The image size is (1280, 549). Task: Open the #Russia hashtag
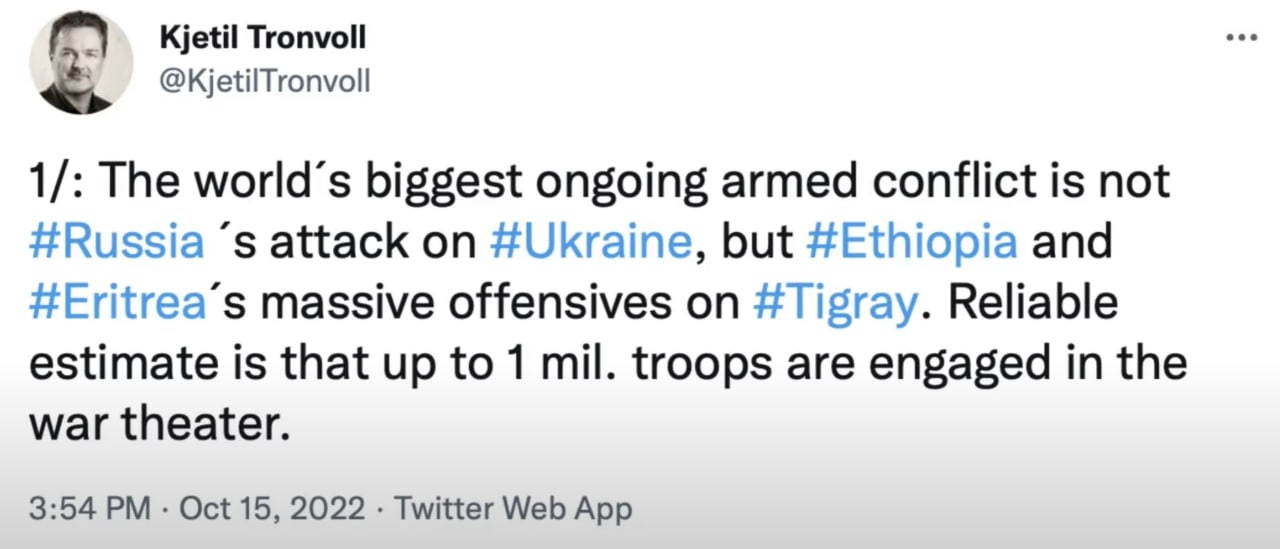pos(116,243)
